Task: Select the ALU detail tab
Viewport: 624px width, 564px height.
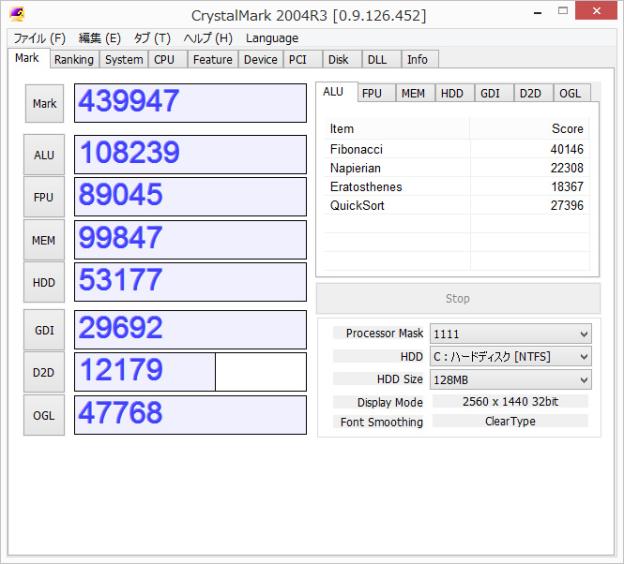Action: pyautogui.click(x=336, y=92)
